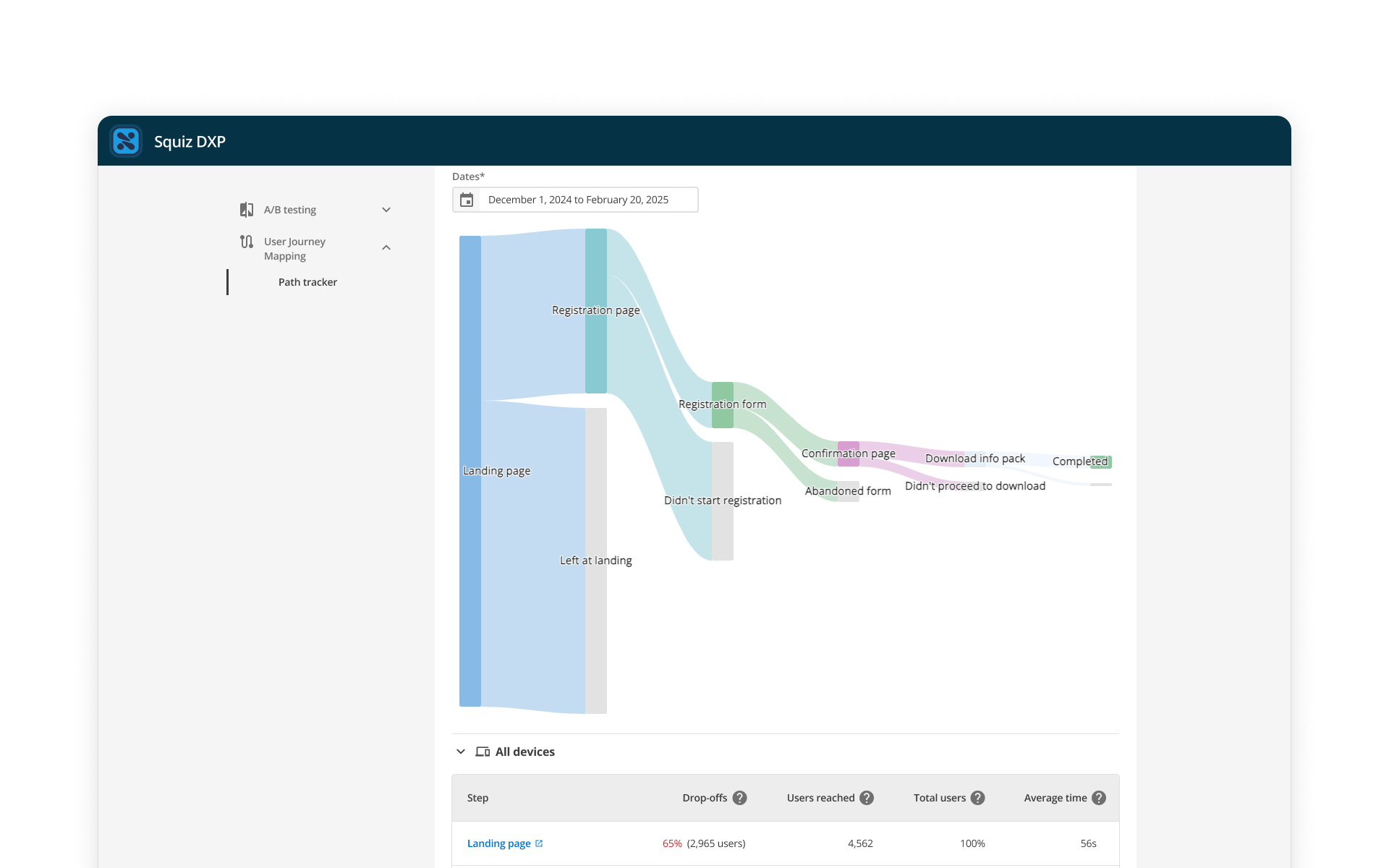This screenshot has width=1389, height=868.
Task: Click the All devices icon
Action: point(483,752)
